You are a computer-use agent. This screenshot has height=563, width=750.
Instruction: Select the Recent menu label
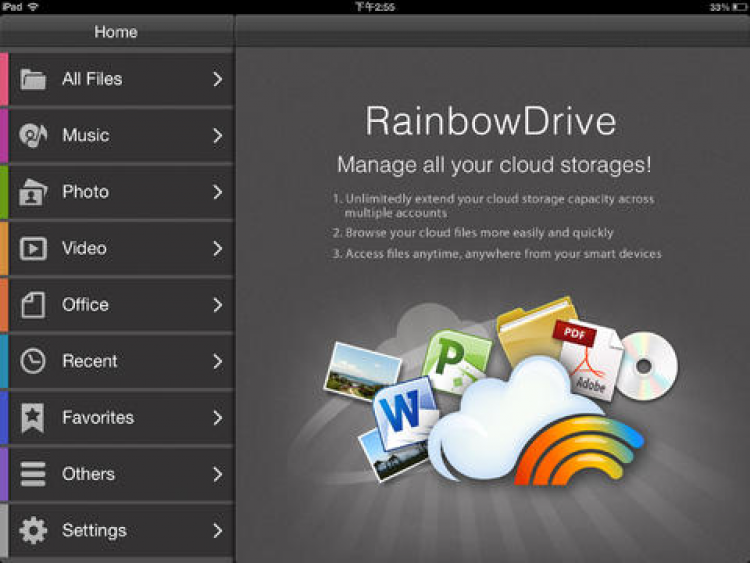pos(89,361)
